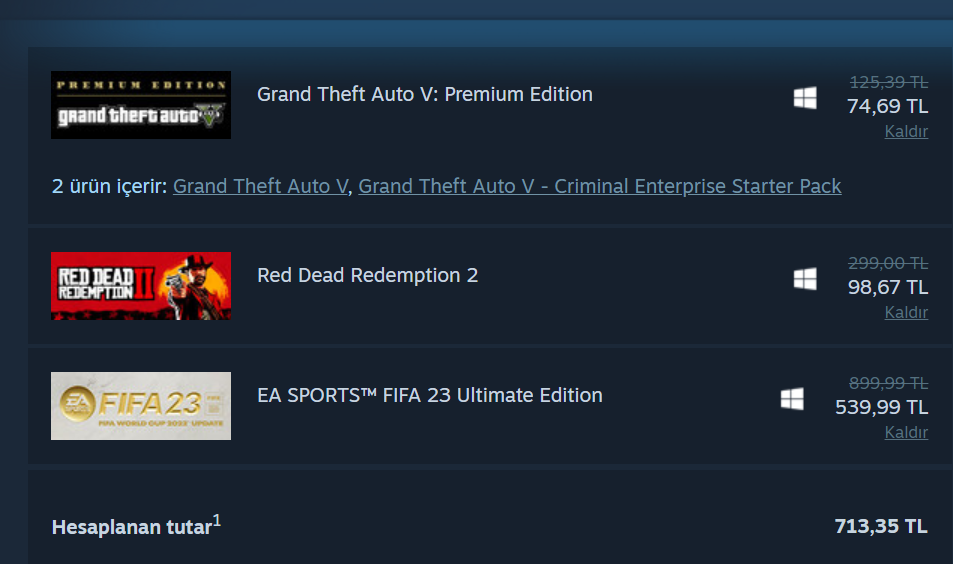
Task: Click the 98,67 TL discounted price
Action: pyautogui.click(x=887, y=287)
